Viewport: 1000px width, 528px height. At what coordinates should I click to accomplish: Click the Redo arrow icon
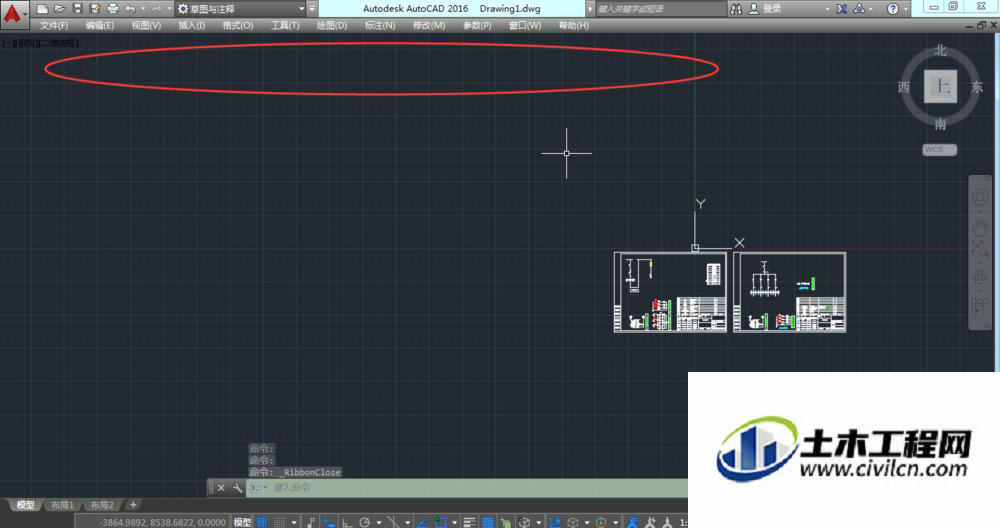[156, 8]
